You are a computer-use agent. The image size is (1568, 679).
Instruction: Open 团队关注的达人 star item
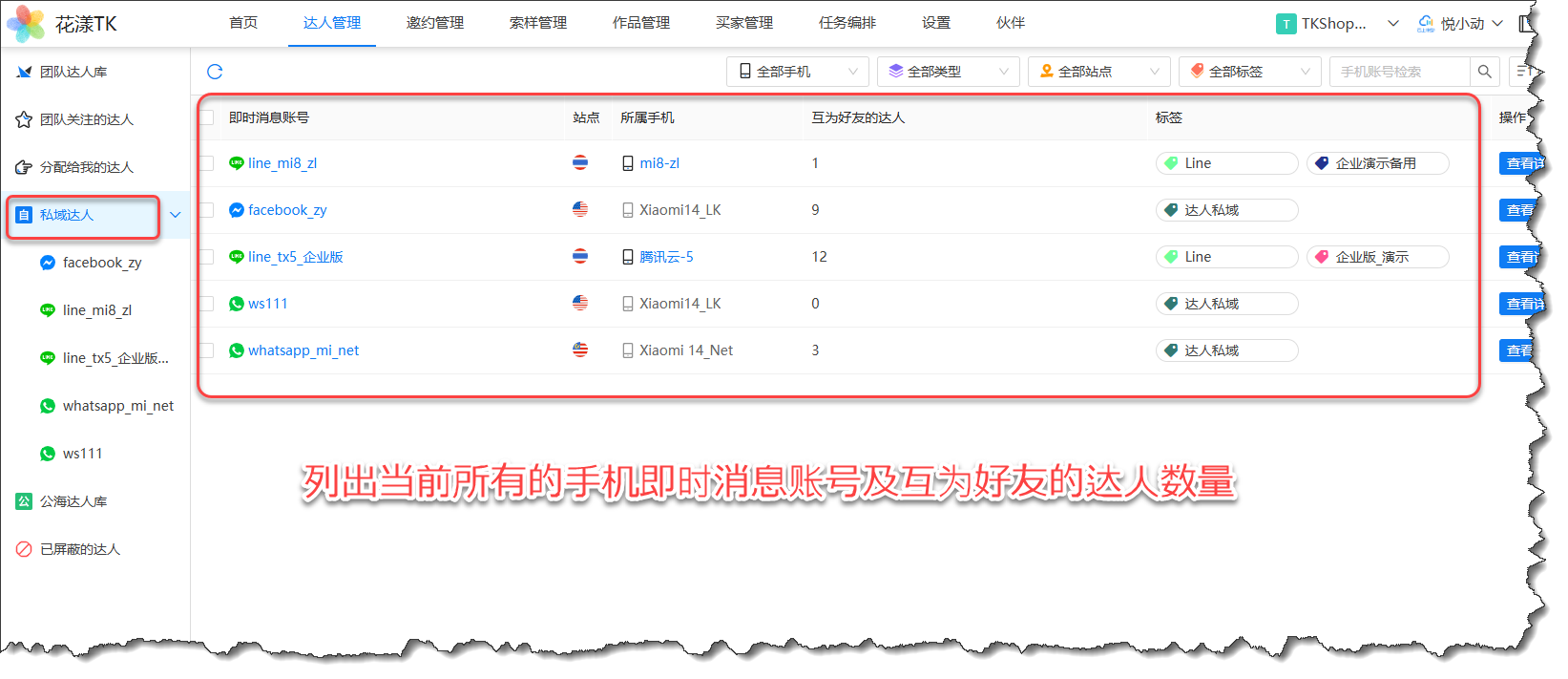click(86, 119)
